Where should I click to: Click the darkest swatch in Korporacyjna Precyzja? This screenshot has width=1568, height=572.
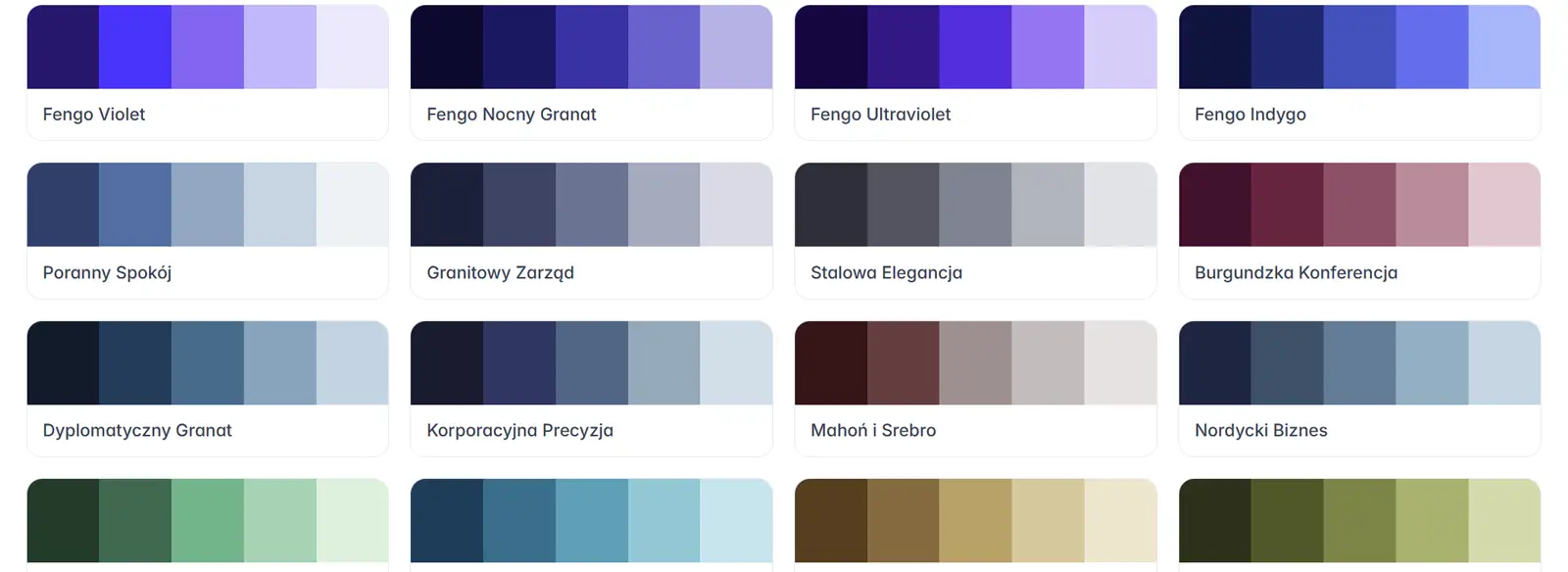click(x=447, y=362)
